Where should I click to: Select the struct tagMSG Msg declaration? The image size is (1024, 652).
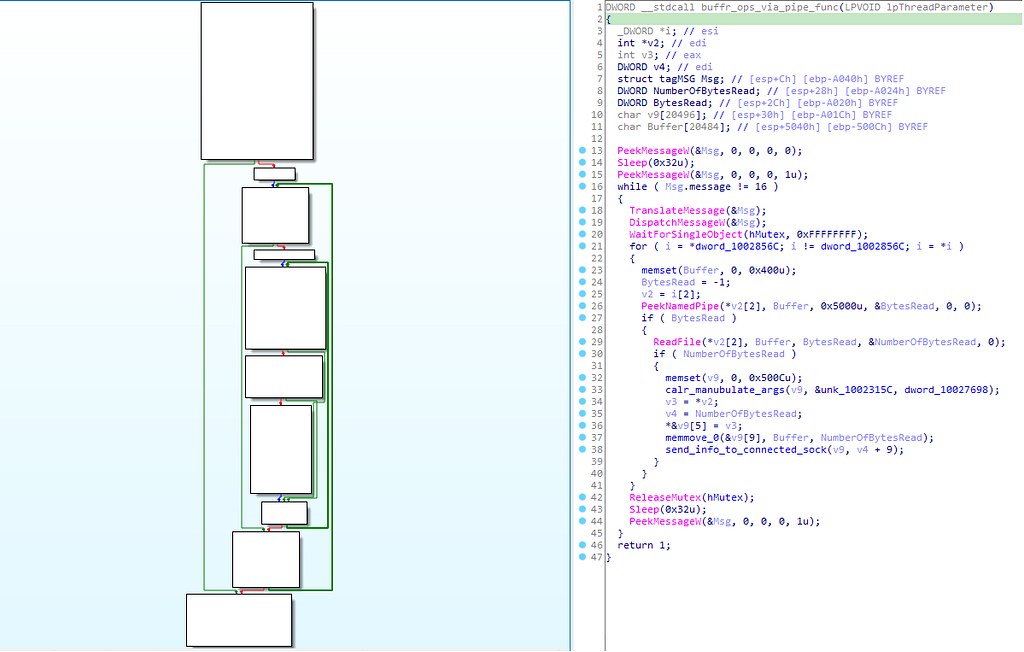[671, 79]
